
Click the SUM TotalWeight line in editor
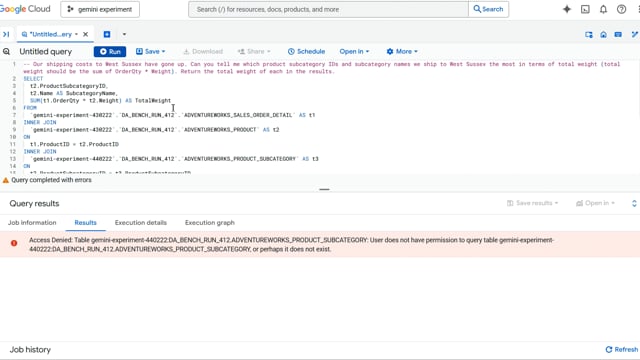[100, 100]
